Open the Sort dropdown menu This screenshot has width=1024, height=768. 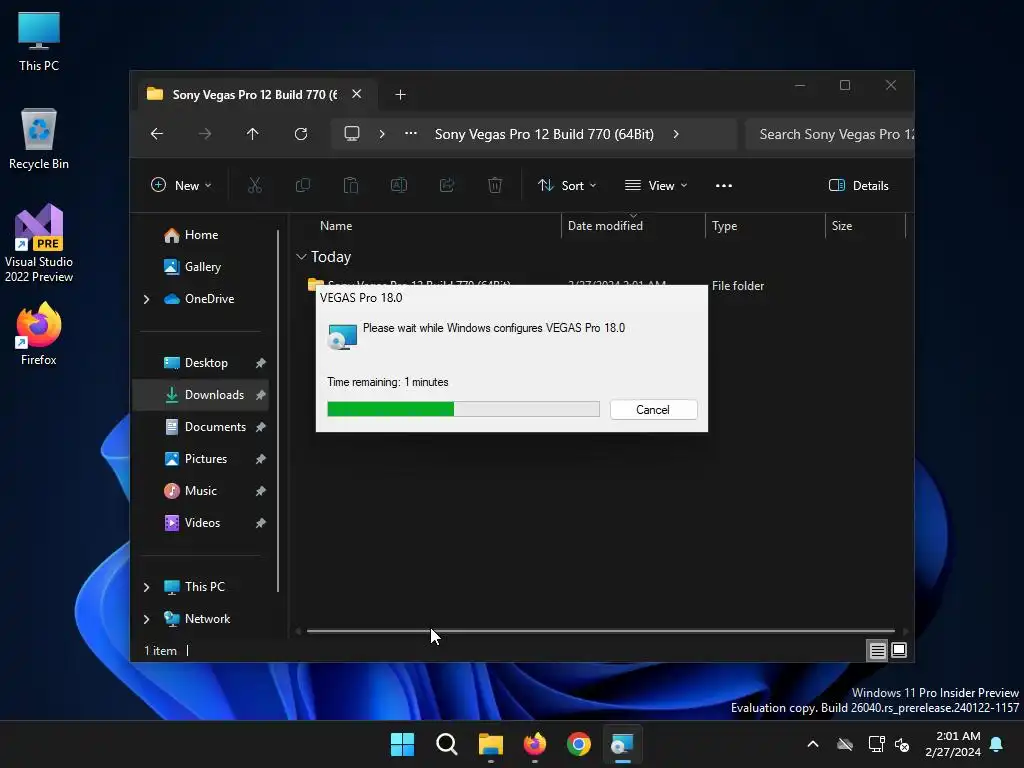click(x=567, y=185)
